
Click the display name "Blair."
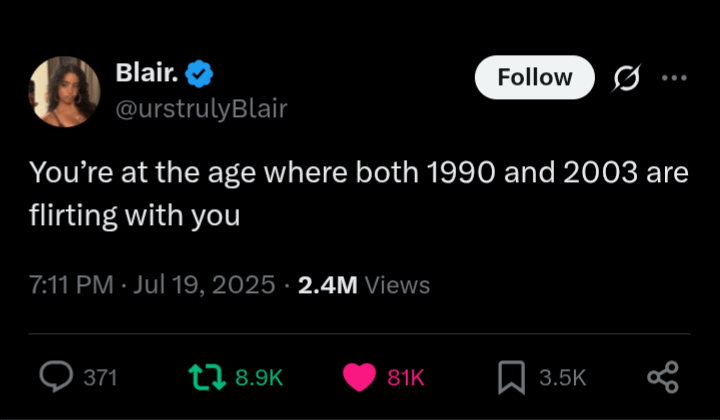pyautogui.click(x=146, y=74)
